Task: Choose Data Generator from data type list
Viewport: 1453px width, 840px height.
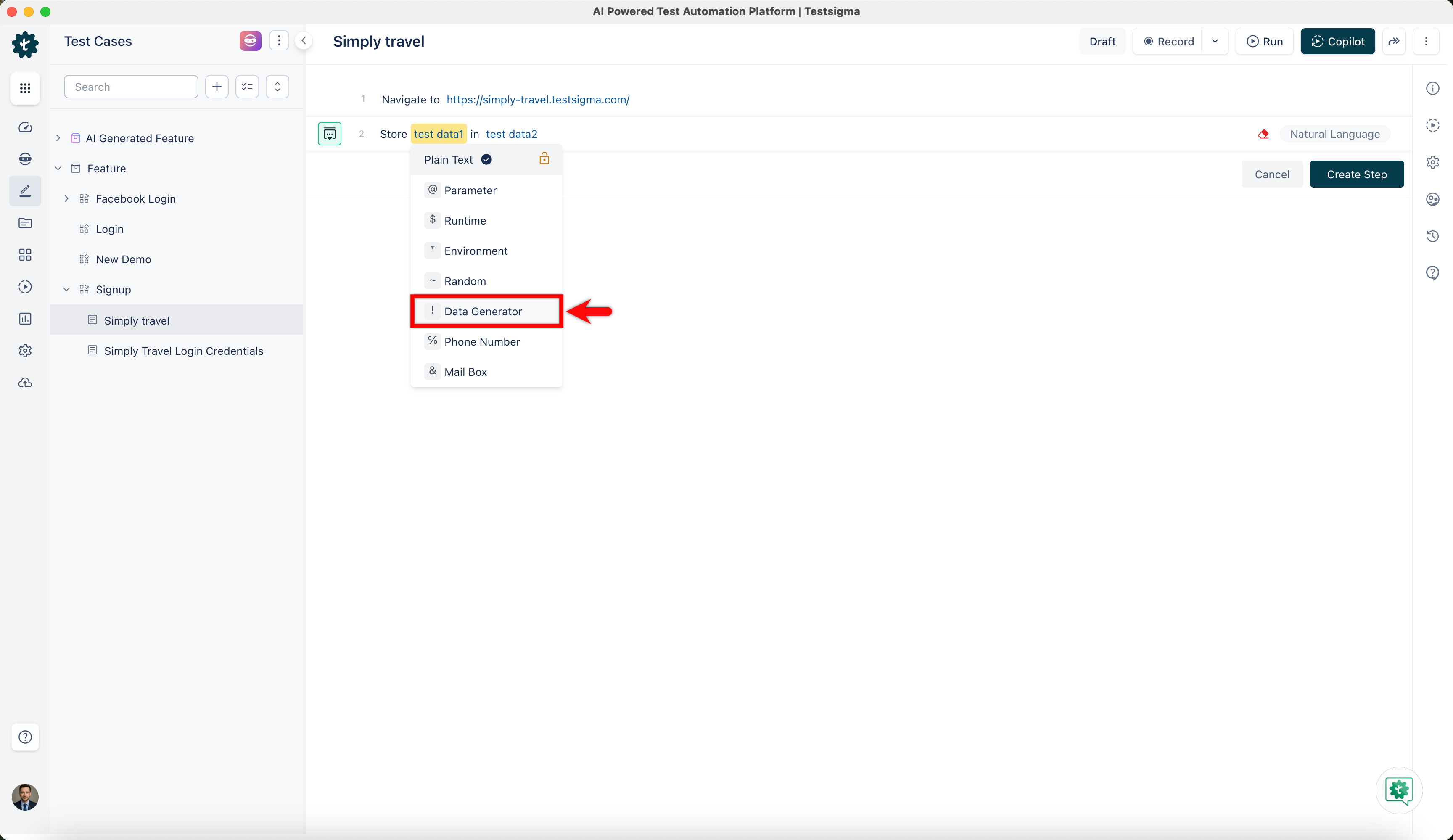Action: 486,312
